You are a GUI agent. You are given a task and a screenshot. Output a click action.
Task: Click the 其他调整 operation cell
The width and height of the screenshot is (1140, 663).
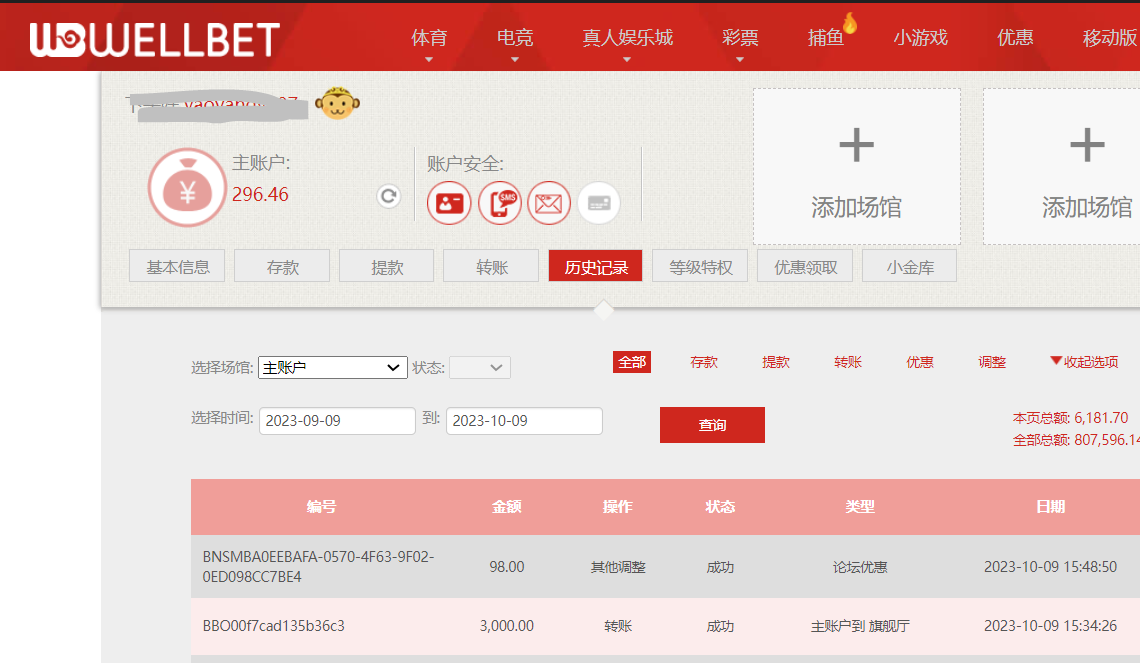(618, 567)
